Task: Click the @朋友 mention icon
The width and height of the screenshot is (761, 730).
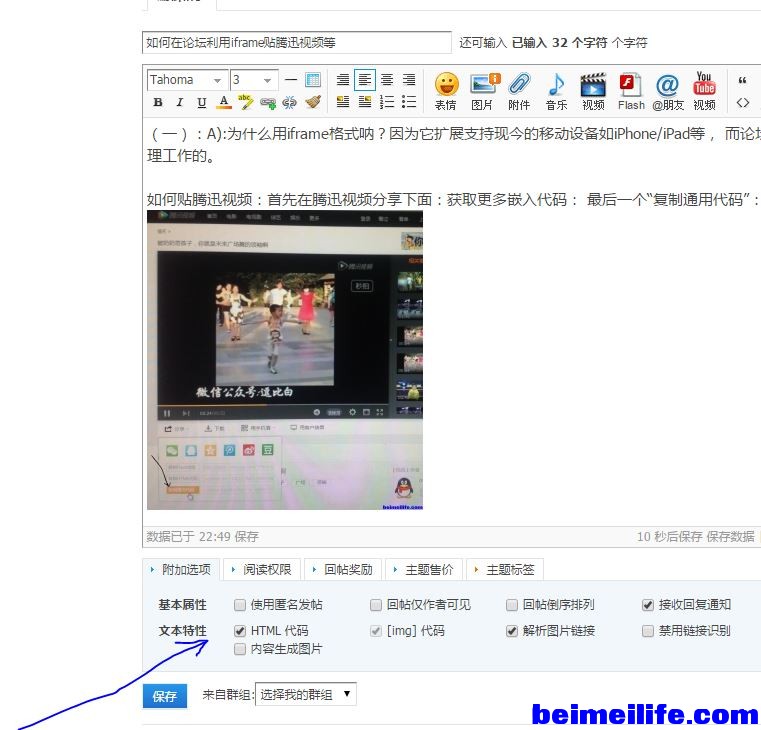Action: point(667,89)
